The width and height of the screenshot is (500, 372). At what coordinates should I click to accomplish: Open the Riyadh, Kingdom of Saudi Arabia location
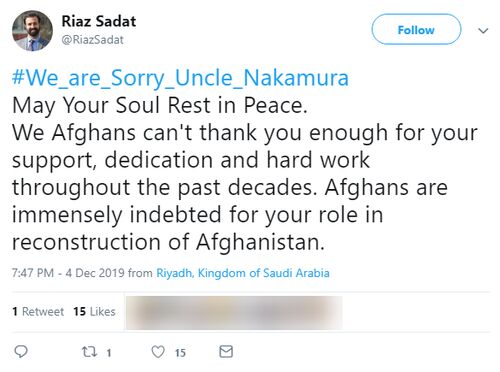point(243,273)
